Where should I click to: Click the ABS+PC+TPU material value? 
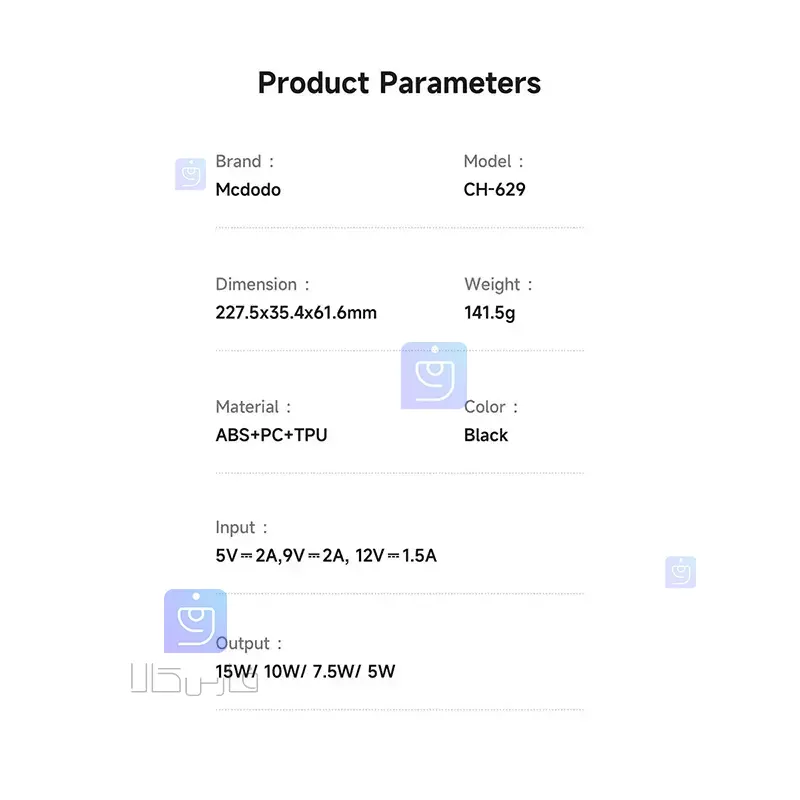click(x=271, y=435)
